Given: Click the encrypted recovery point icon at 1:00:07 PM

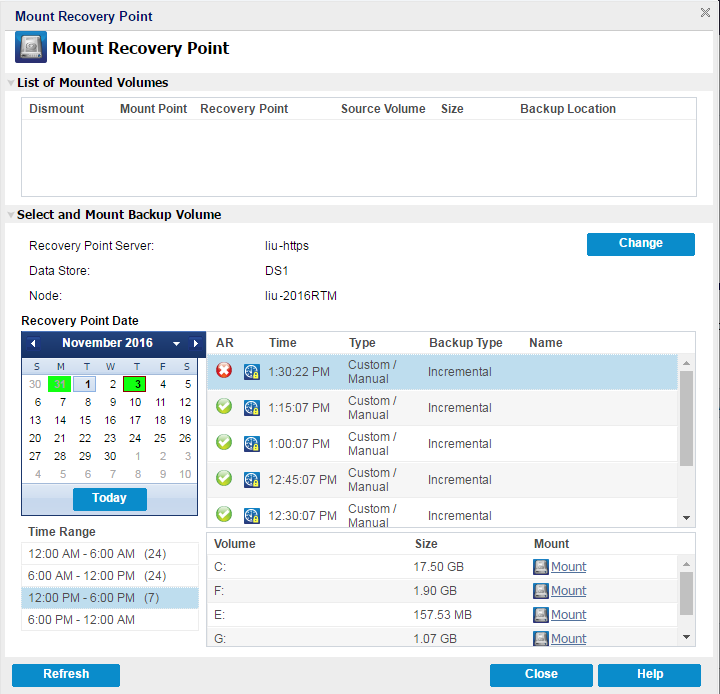Looking at the screenshot, I should pos(252,443).
